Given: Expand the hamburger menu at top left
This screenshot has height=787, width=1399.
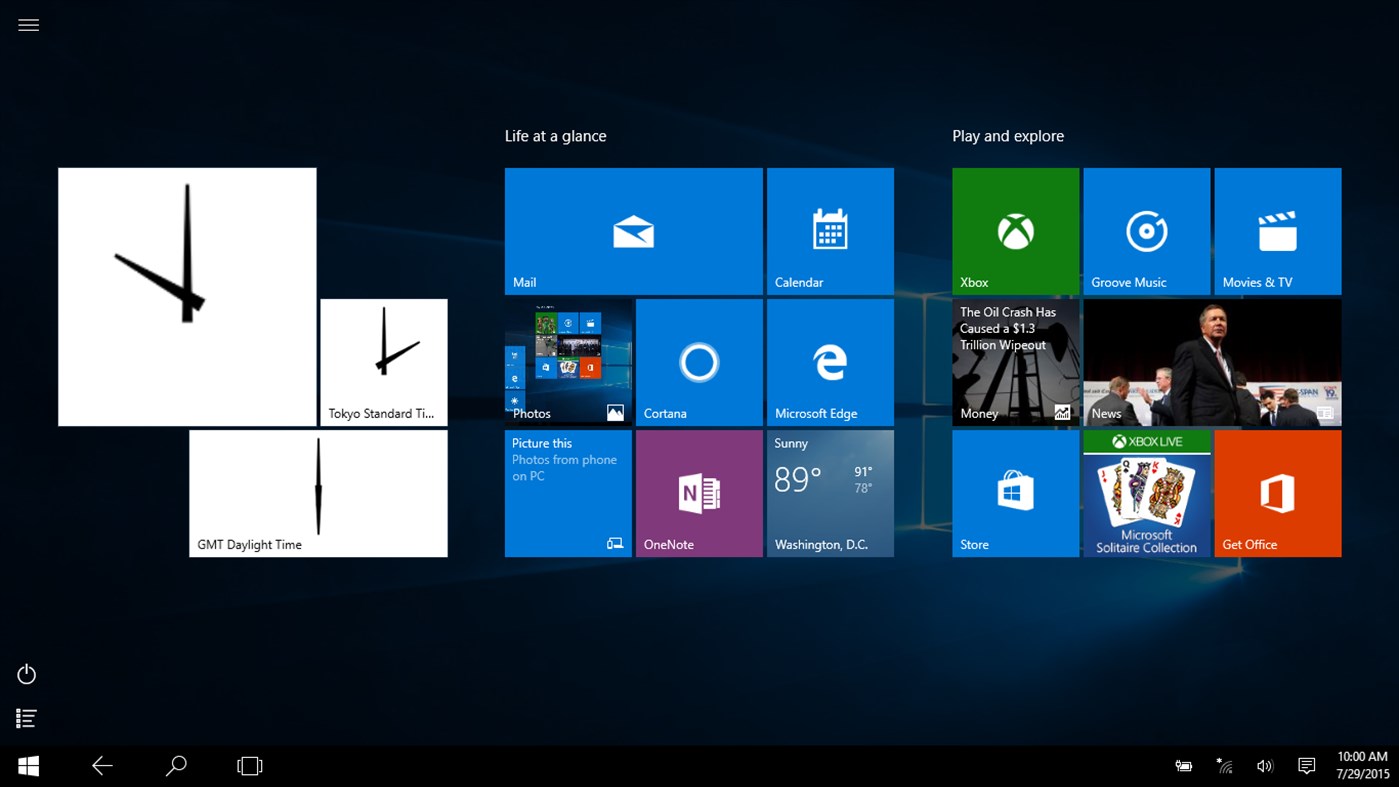Looking at the screenshot, I should tap(28, 24).
